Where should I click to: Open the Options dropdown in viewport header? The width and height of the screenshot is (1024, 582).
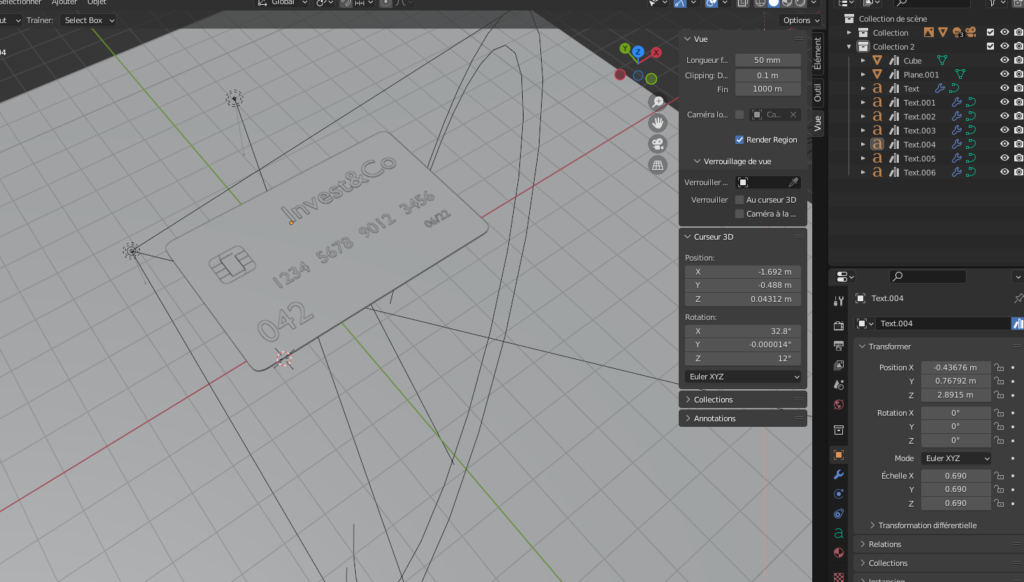point(801,20)
